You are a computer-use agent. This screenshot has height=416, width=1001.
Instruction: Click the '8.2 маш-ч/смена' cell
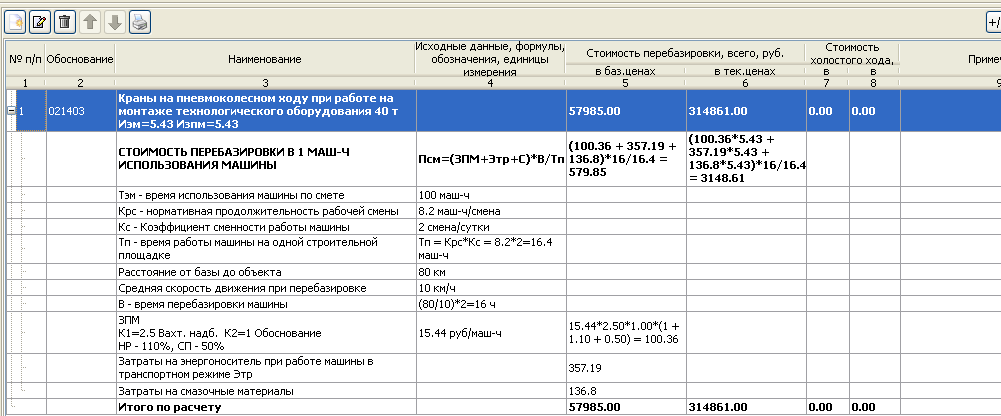click(x=491, y=211)
